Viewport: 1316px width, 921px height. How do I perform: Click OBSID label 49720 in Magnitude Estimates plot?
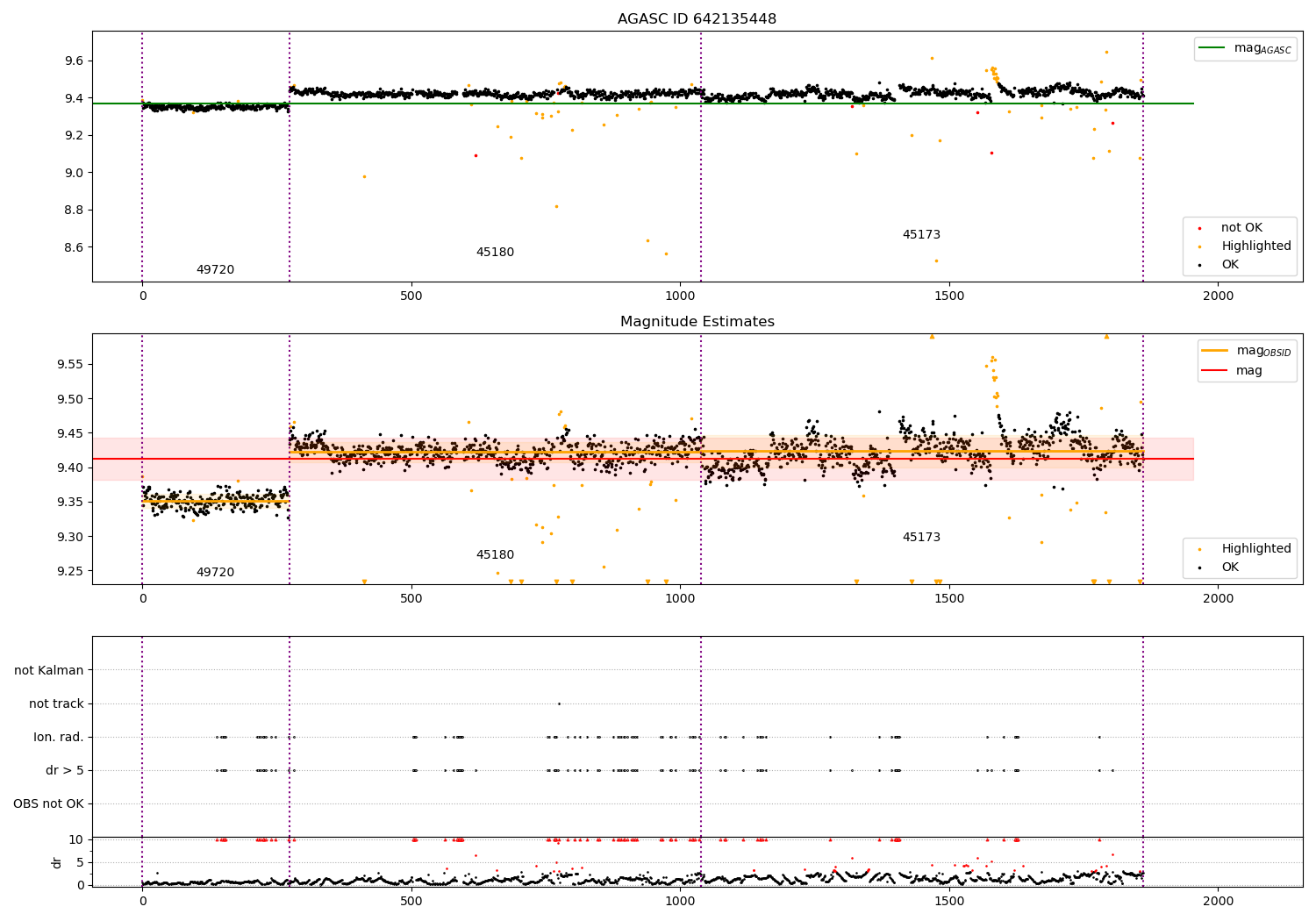point(215,573)
